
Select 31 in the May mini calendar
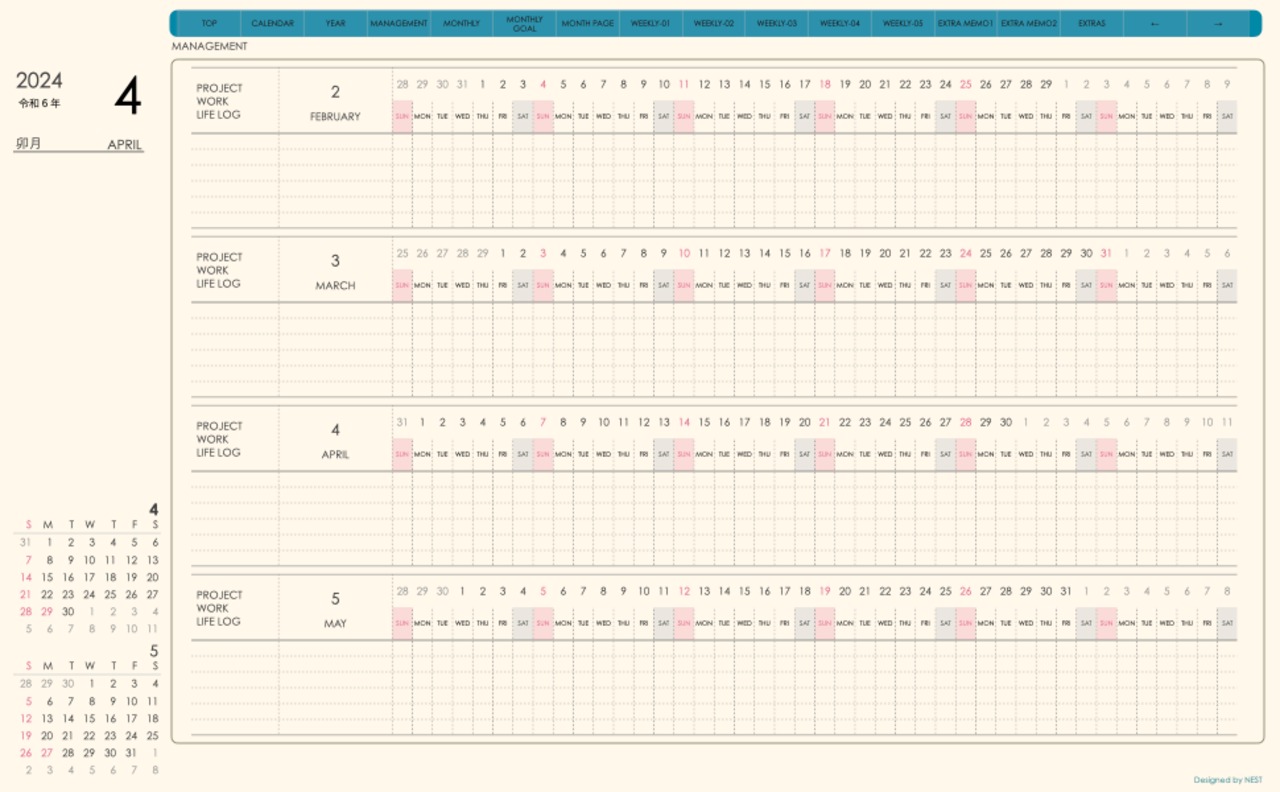click(131, 753)
